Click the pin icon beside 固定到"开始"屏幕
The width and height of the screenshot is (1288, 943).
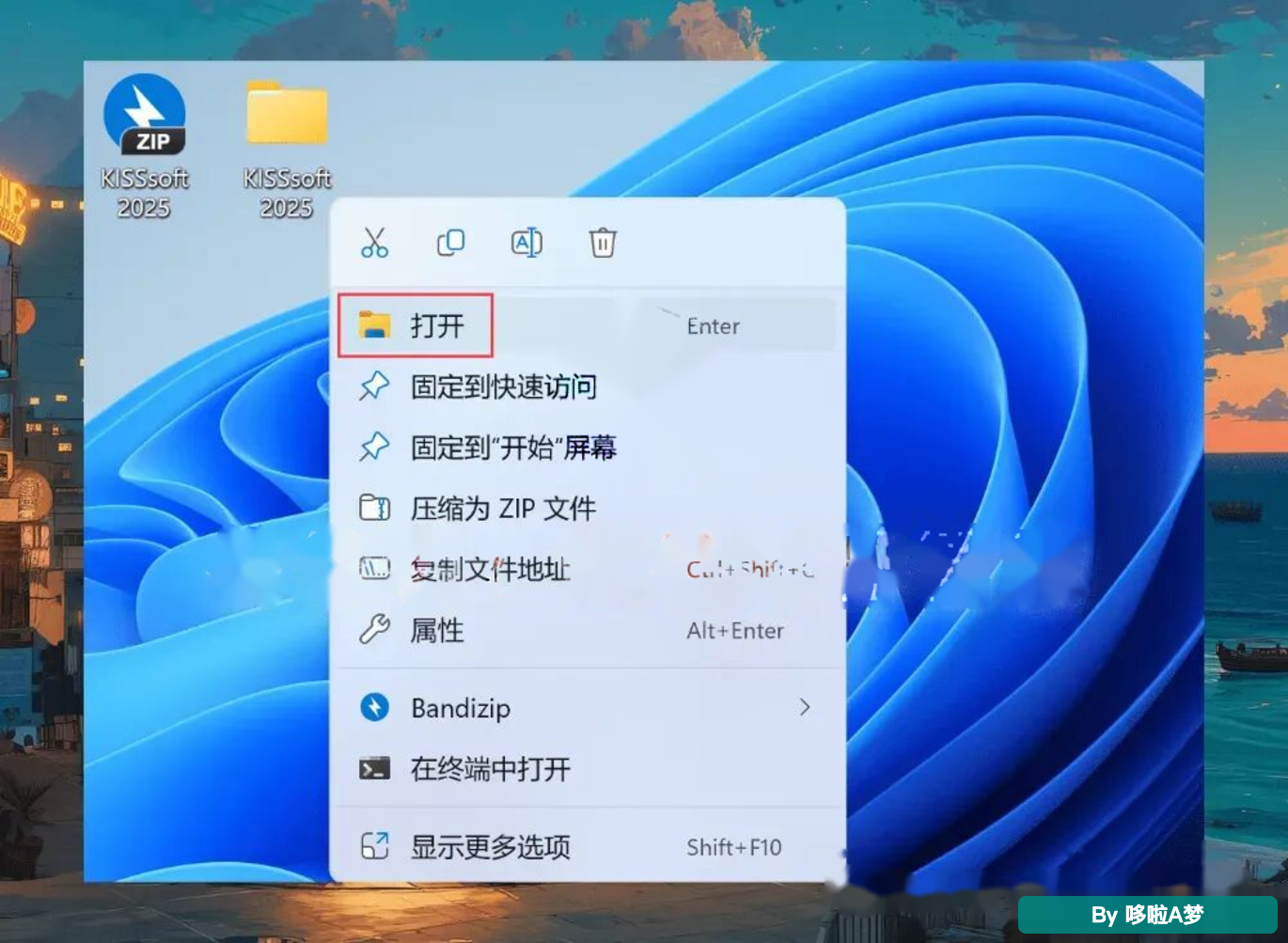point(374,448)
